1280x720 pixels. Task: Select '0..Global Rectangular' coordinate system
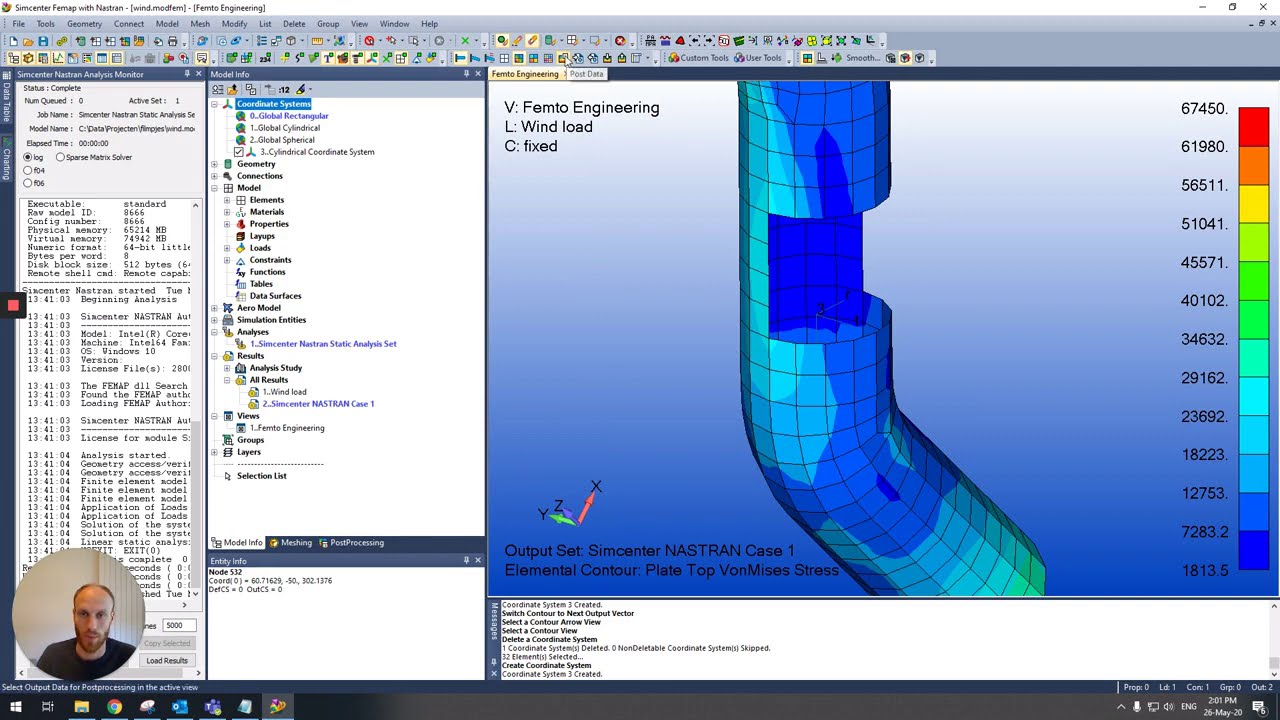(289, 116)
